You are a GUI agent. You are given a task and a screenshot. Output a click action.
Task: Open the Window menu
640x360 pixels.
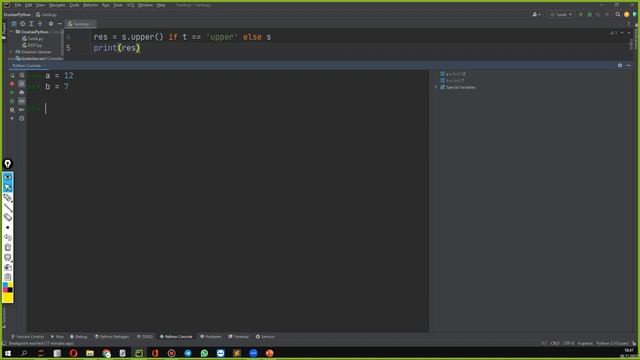coord(145,5)
